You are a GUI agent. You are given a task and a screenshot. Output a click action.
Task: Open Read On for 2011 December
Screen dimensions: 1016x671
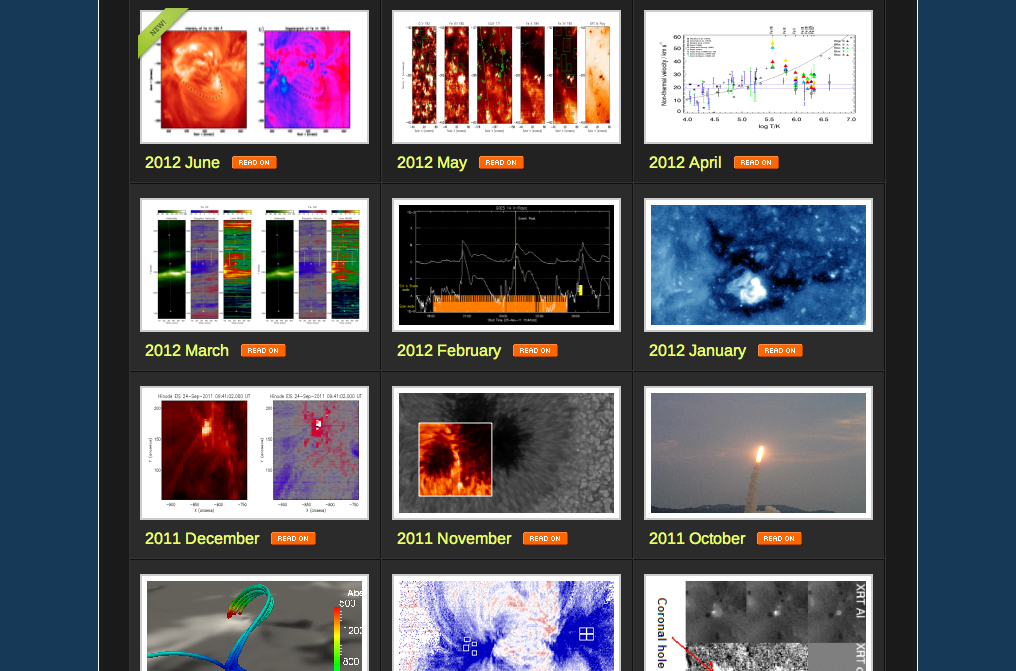(293, 539)
